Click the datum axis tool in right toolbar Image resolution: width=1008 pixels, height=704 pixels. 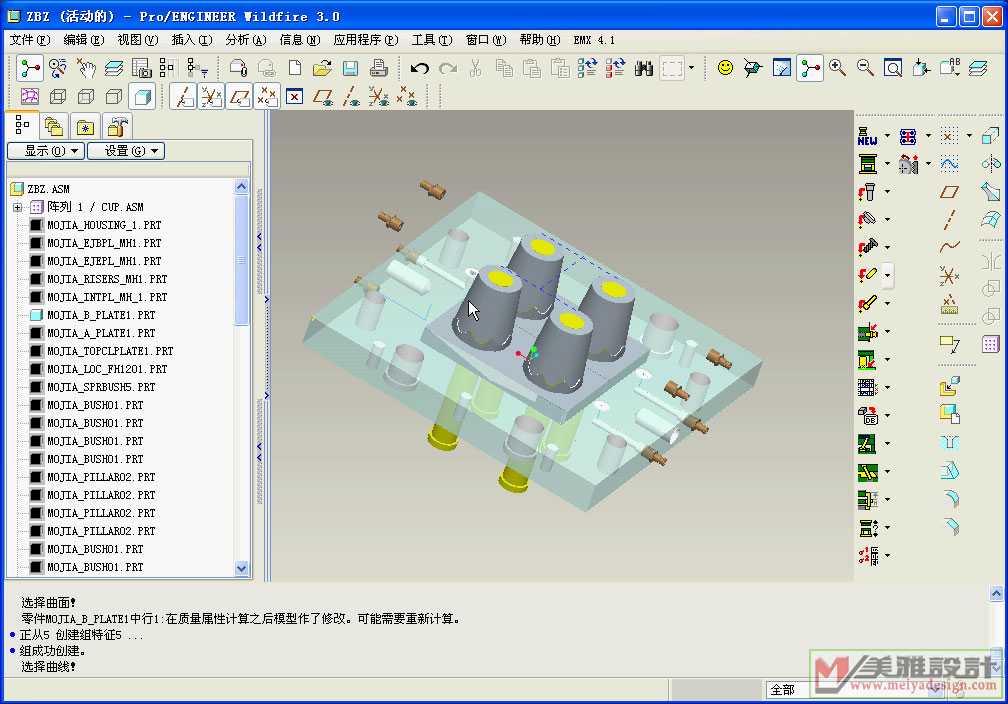coord(950,219)
